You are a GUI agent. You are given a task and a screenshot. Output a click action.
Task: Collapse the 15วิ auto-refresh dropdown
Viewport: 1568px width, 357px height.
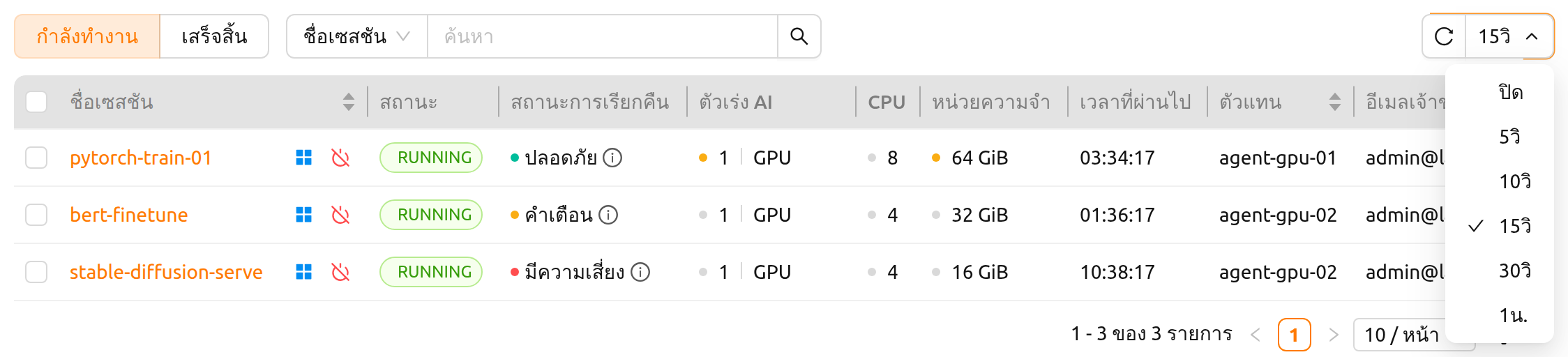[1509, 36]
